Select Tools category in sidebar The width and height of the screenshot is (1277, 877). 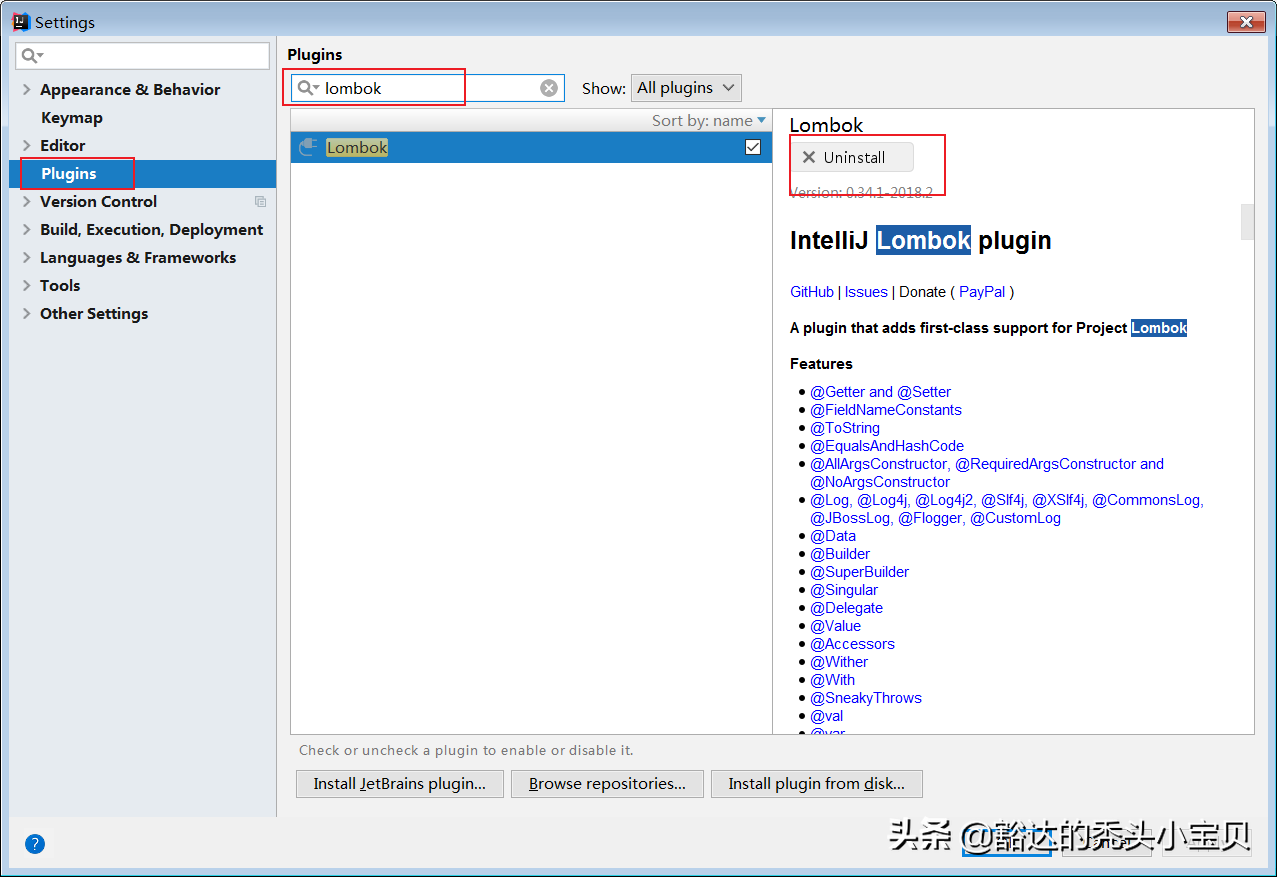click(x=60, y=286)
